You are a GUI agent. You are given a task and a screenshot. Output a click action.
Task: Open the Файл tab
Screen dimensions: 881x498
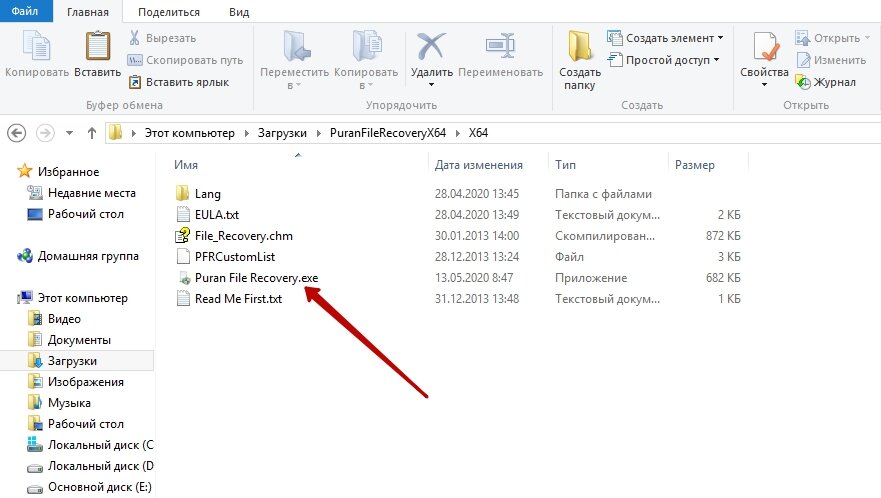[x=25, y=11]
